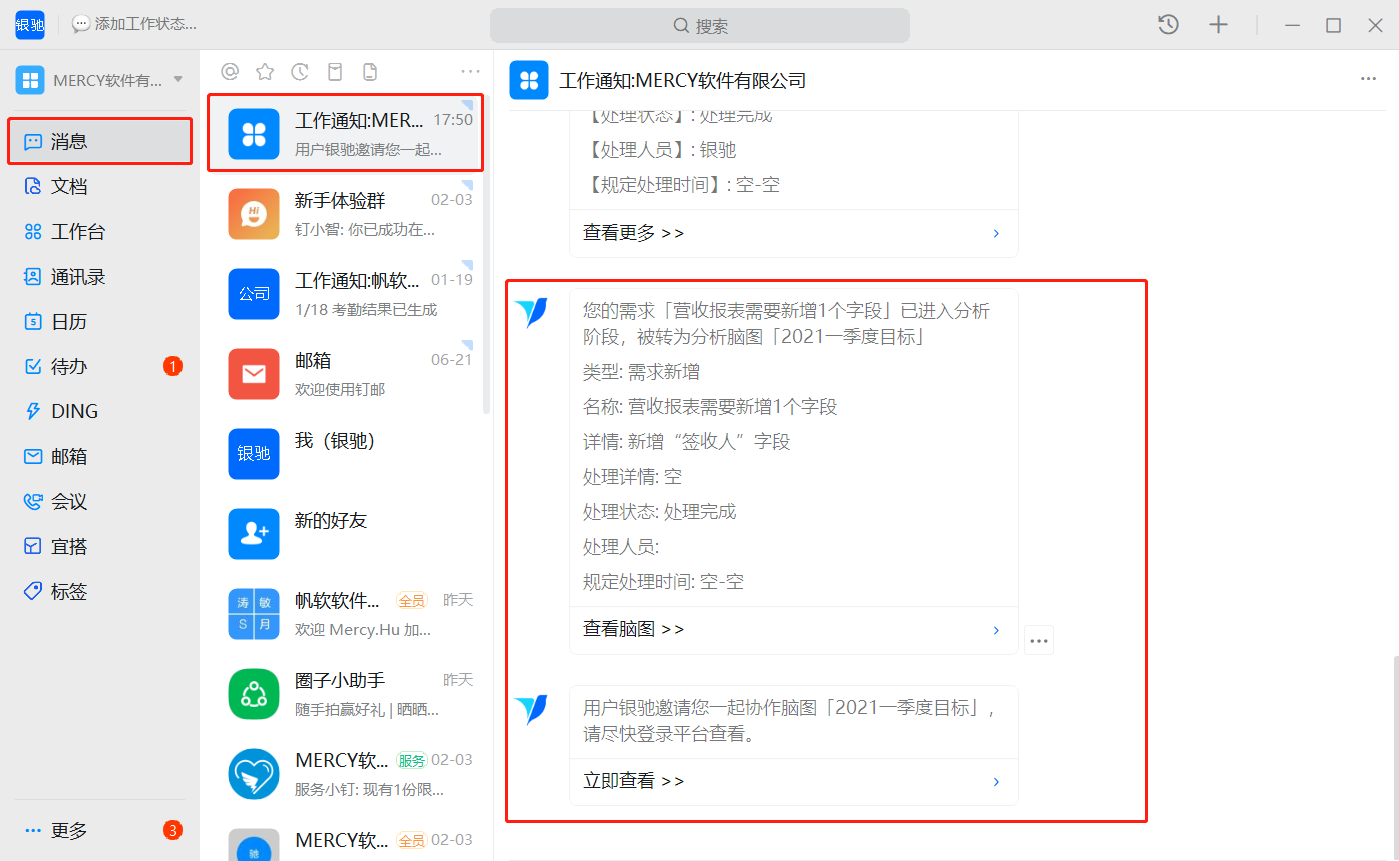1399x861 pixels.
Task: Focus the 搜索 search box
Action: [700, 26]
